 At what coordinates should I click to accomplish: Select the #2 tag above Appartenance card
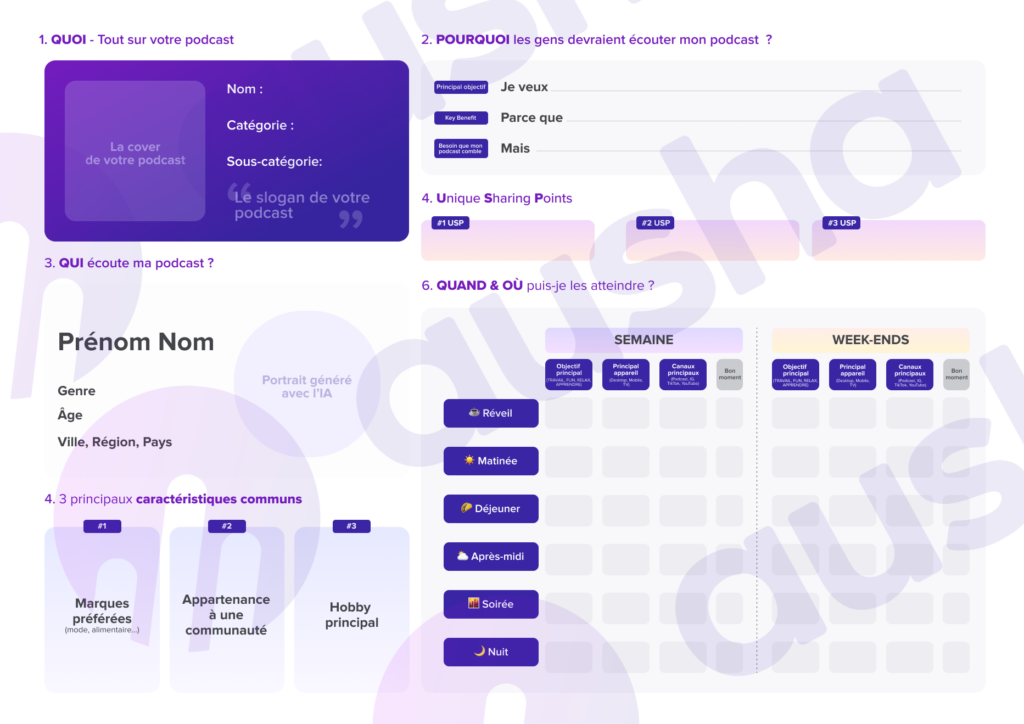click(227, 526)
